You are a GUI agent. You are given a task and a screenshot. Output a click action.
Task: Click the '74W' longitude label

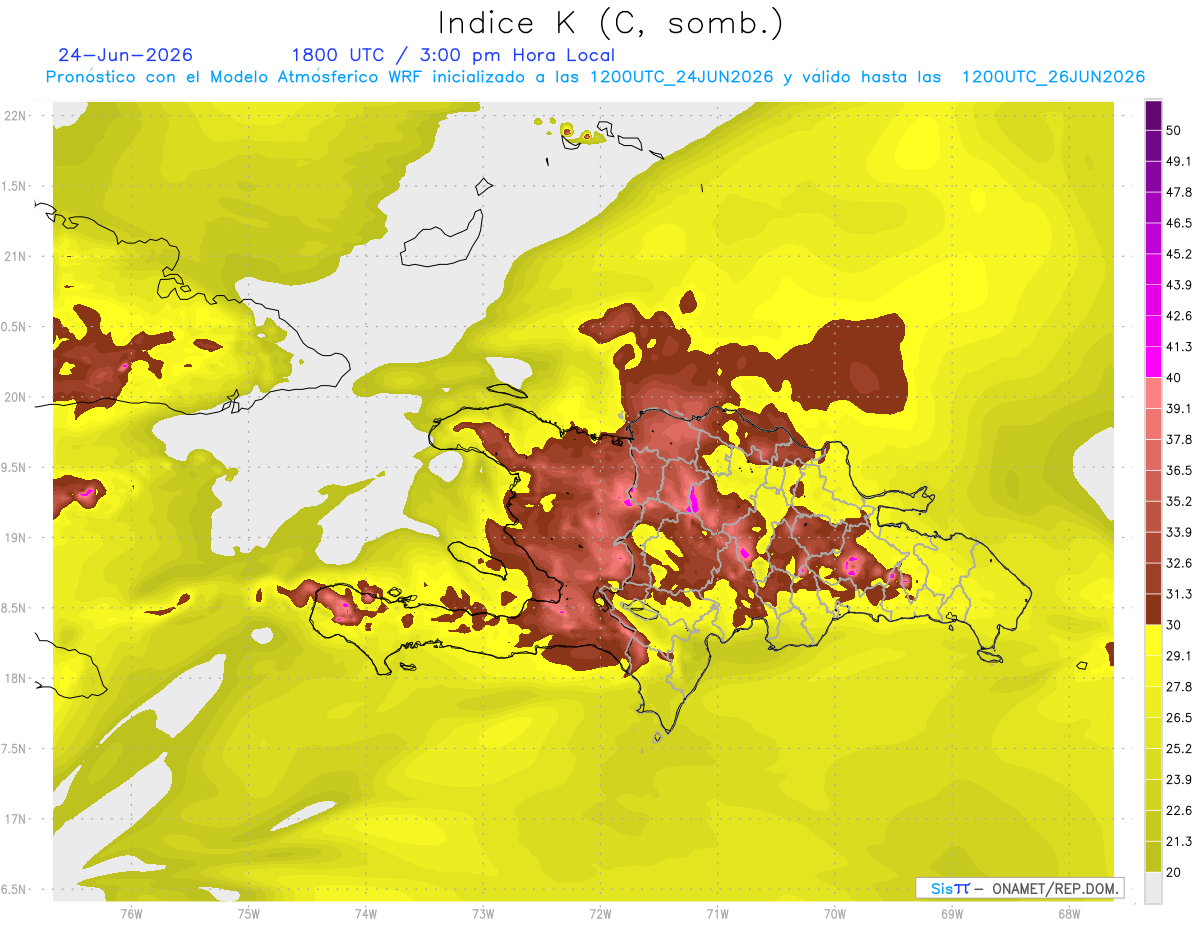pyautogui.click(x=366, y=913)
